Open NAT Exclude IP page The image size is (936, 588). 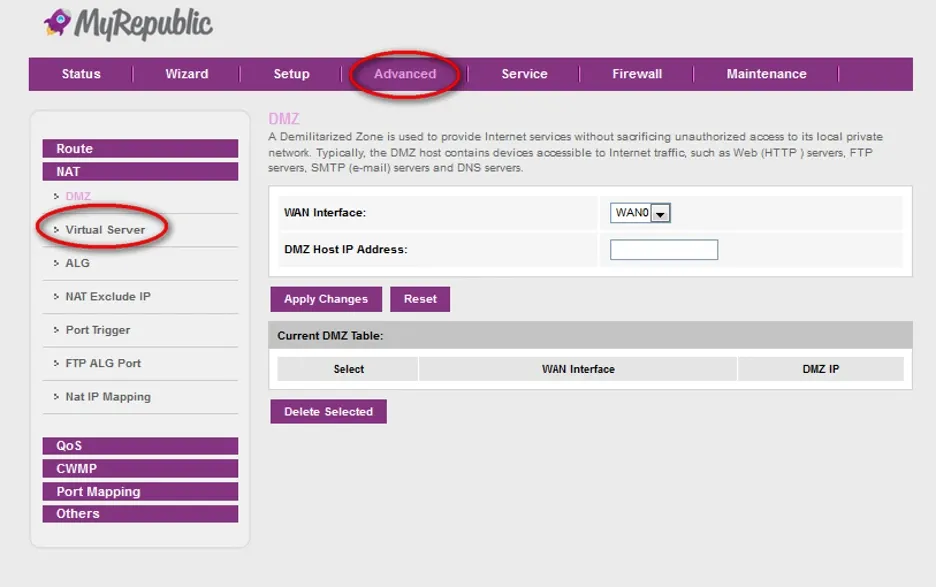(107, 297)
